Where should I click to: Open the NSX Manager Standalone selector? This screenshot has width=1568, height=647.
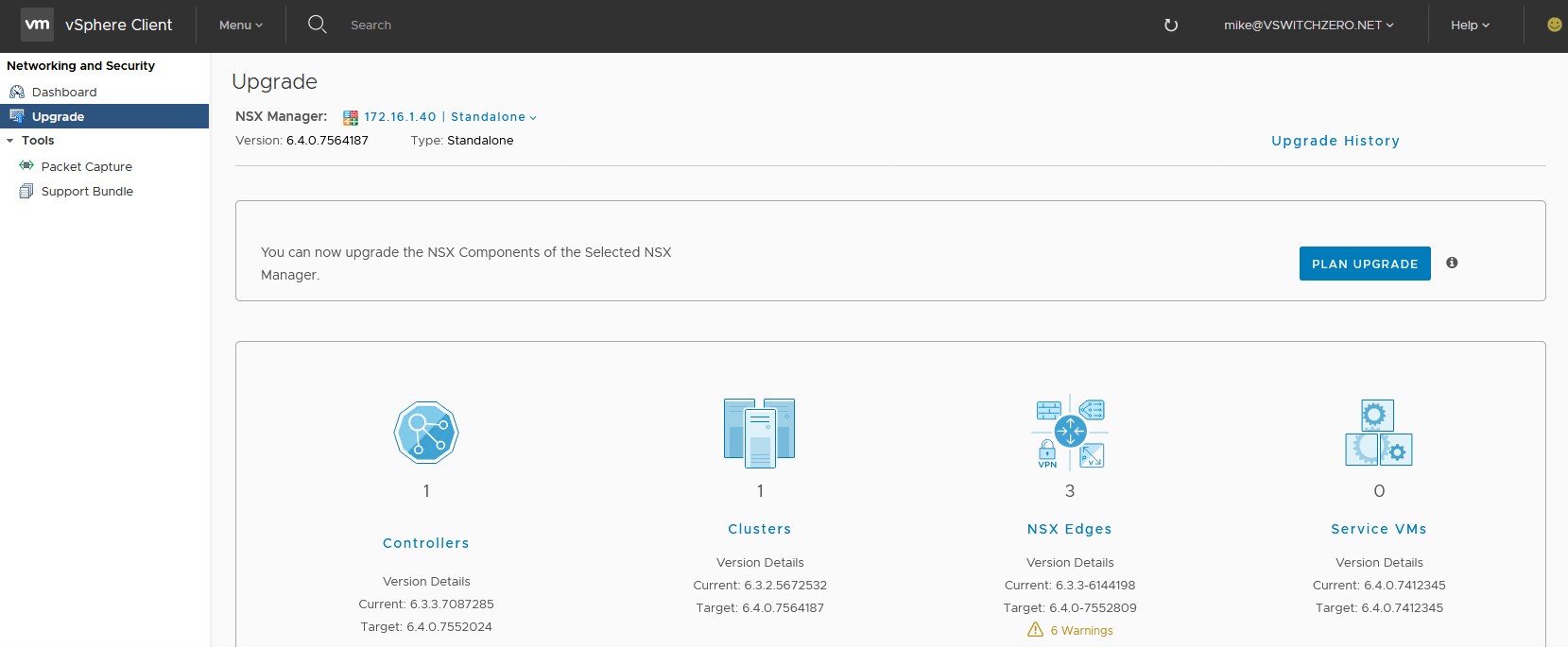pyautogui.click(x=493, y=117)
